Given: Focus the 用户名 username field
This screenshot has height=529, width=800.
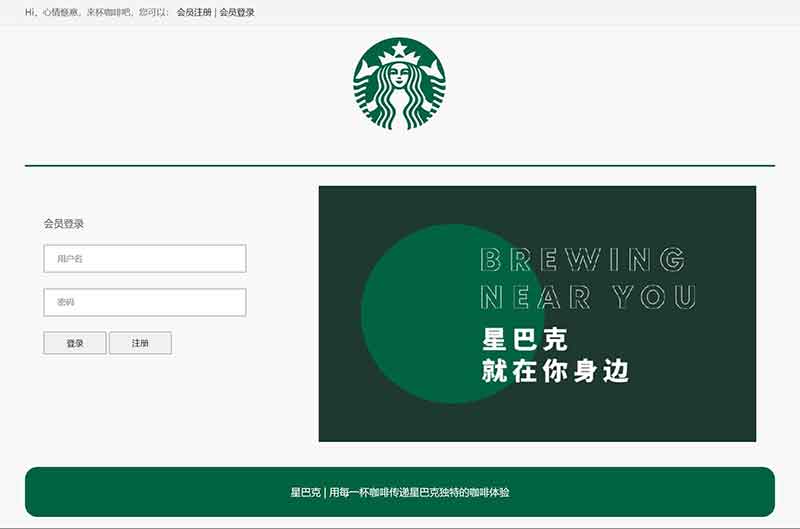Looking at the screenshot, I should click(x=145, y=259).
